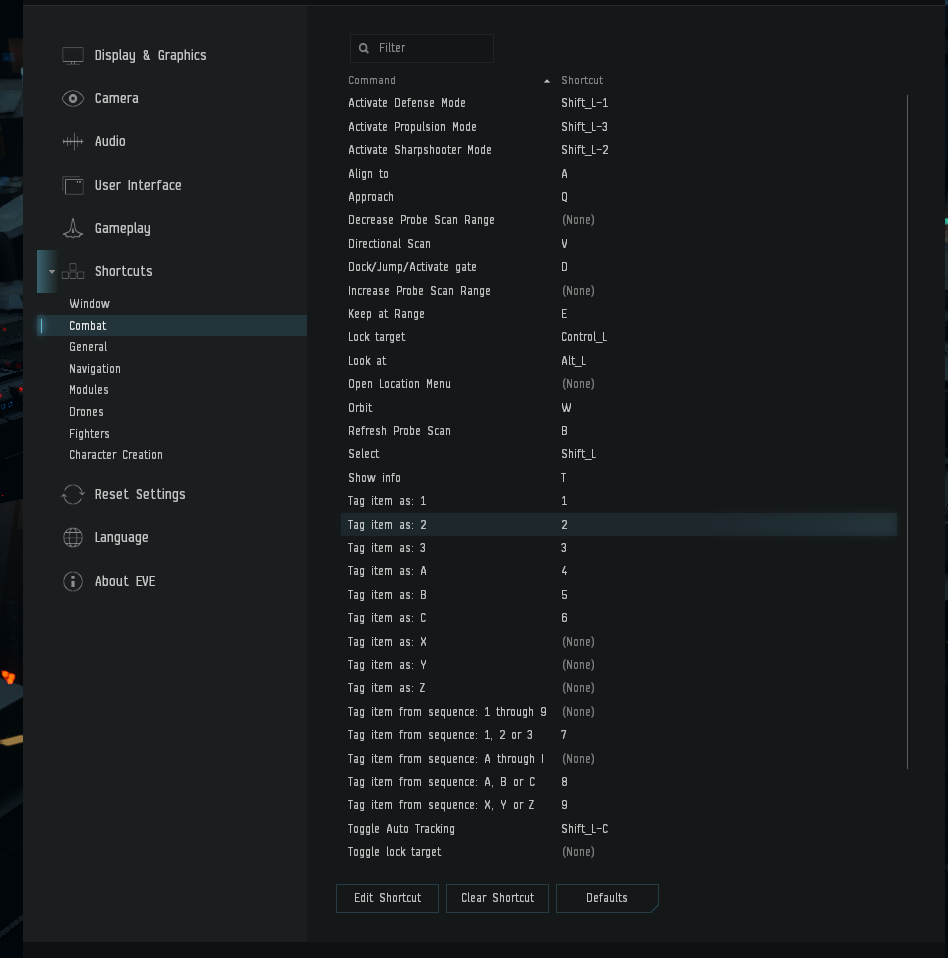This screenshot has width=948, height=958.
Task: Open Gameplay spaceship icon section
Action: [x=73, y=229]
